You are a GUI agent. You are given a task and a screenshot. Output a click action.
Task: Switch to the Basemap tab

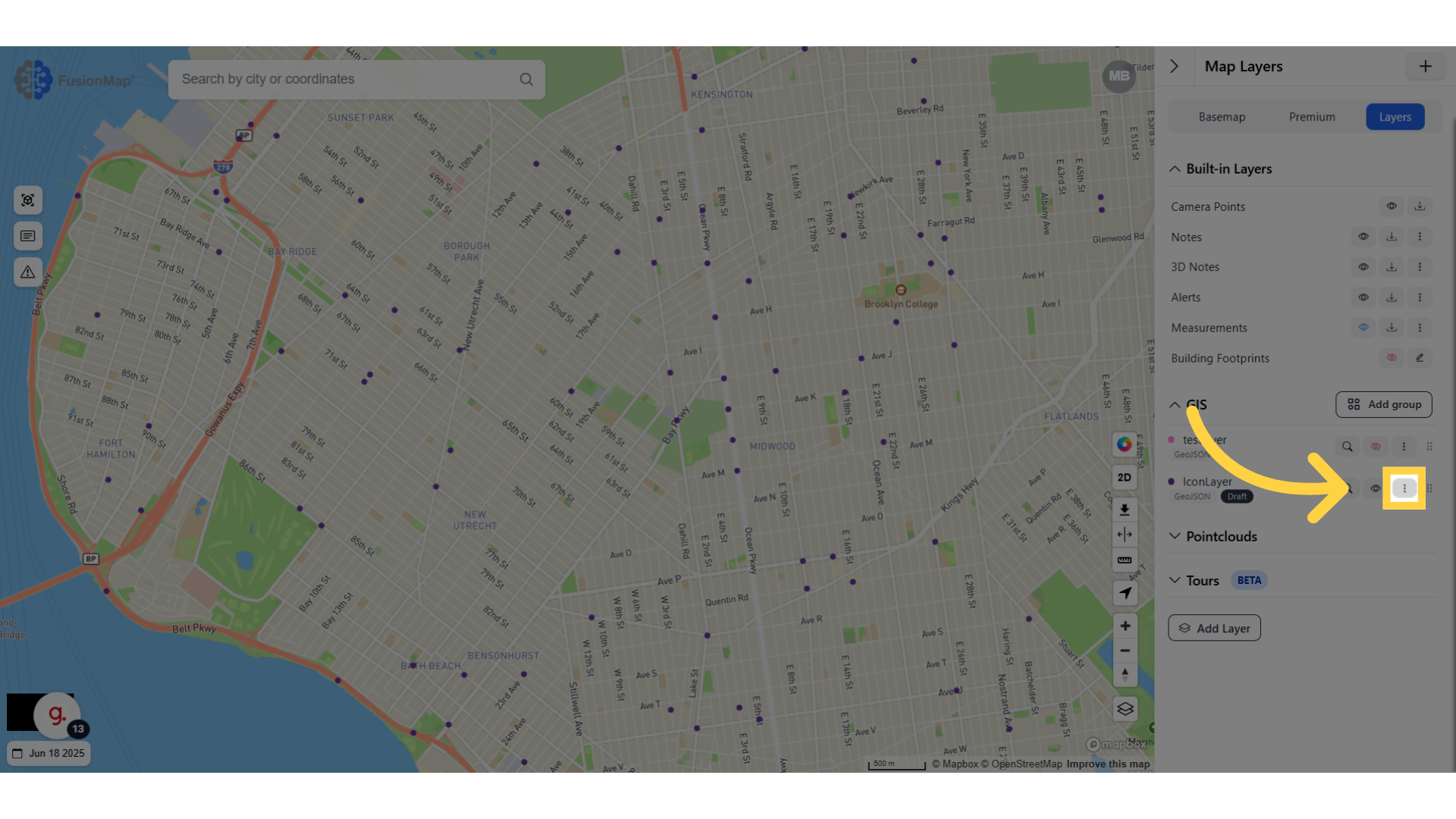click(1222, 117)
